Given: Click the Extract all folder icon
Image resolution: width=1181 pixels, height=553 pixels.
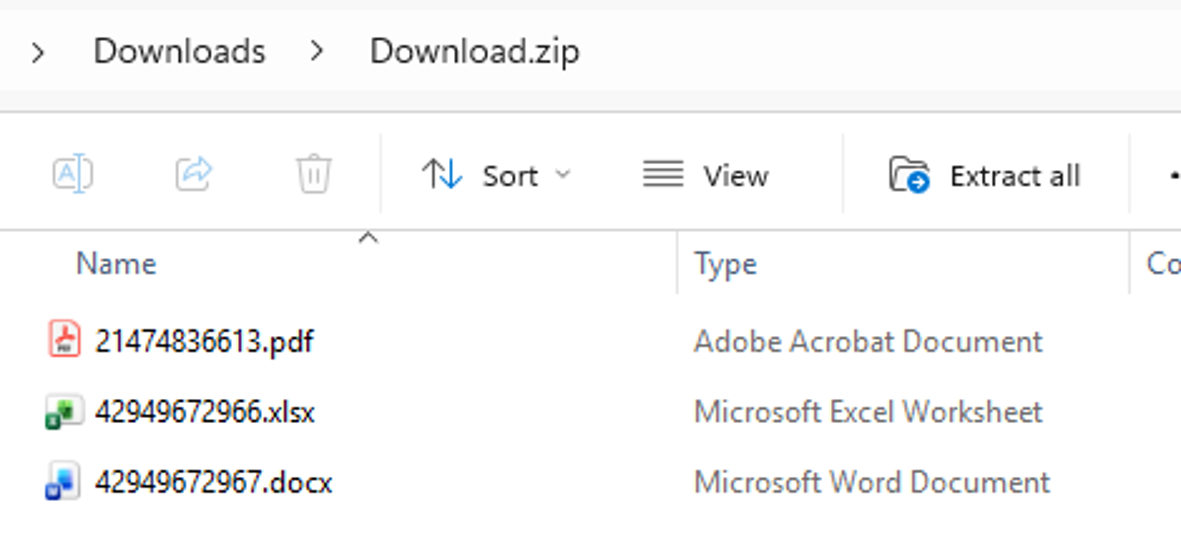Looking at the screenshot, I should (x=909, y=175).
